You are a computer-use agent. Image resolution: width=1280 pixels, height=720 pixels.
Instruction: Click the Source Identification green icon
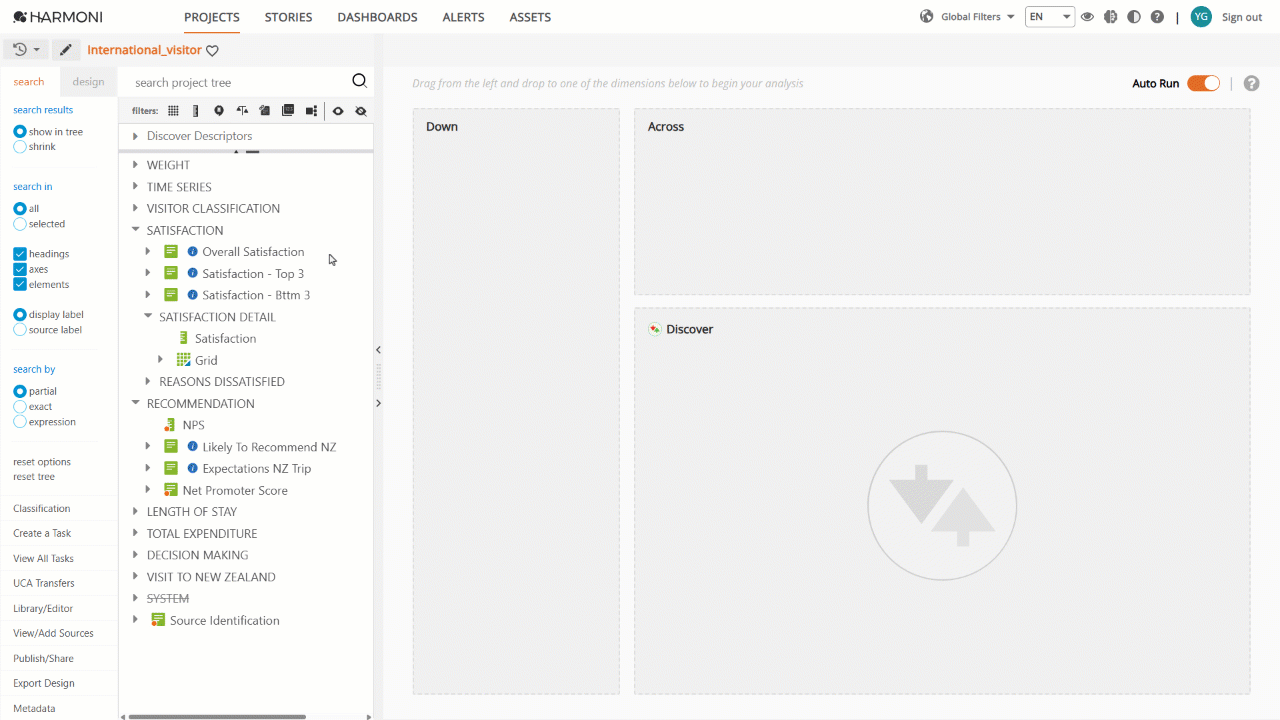158,620
